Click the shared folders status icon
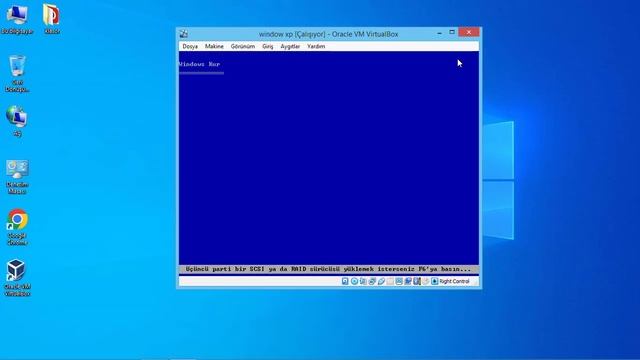This screenshot has height=360, width=640. pyautogui.click(x=390, y=281)
